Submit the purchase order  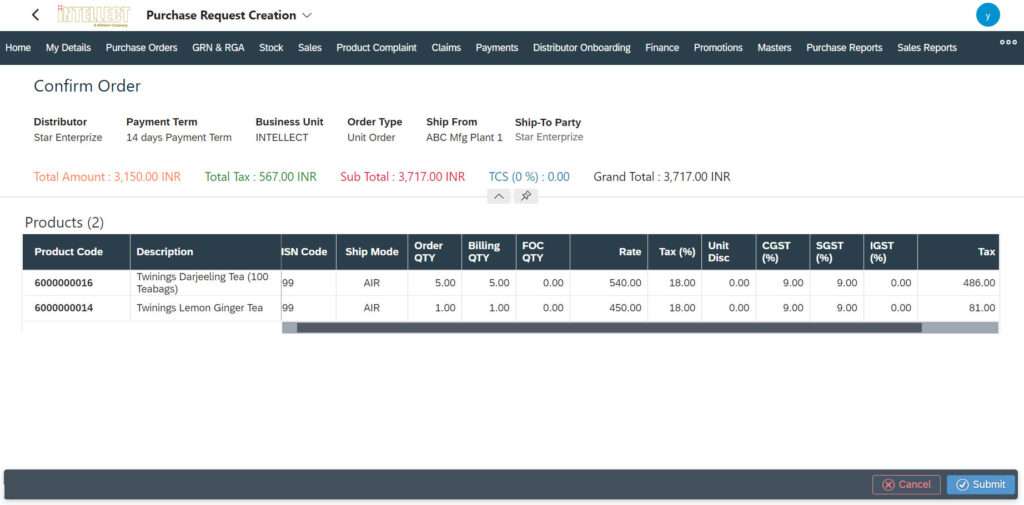coord(980,484)
